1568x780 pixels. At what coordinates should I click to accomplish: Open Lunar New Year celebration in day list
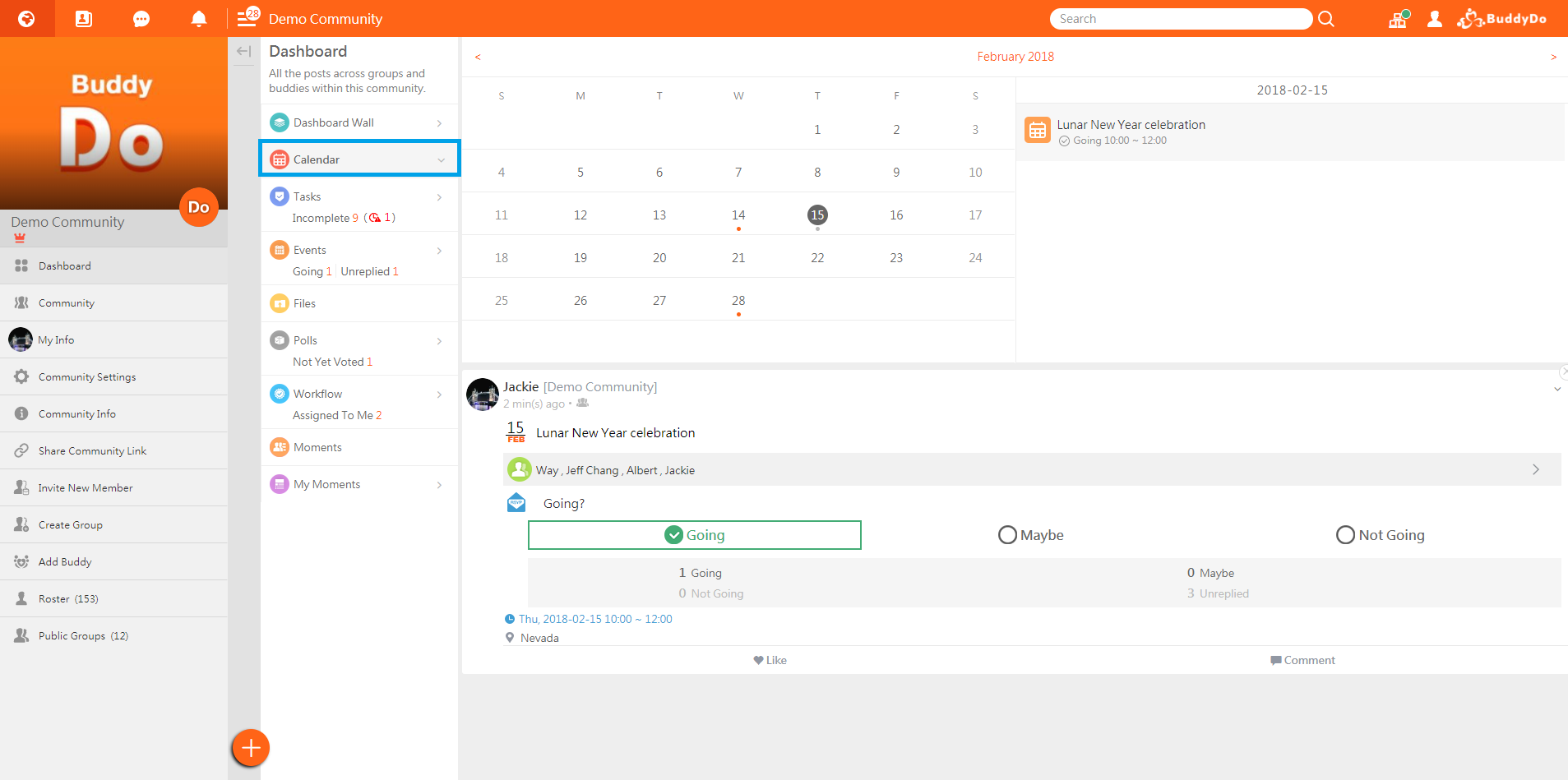(1290, 132)
